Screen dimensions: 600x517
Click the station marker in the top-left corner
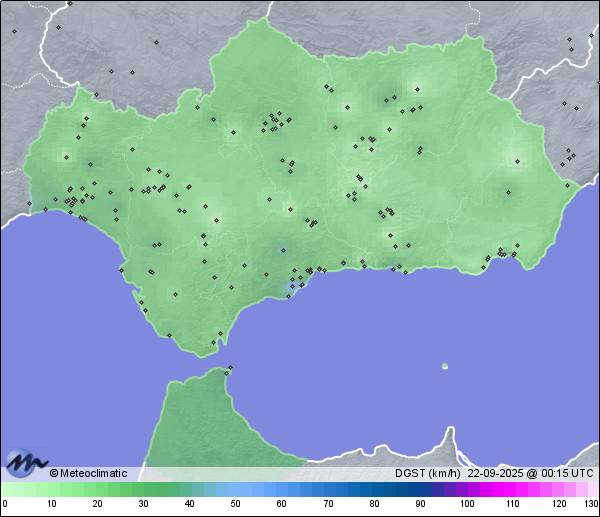(x=15, y=31)
